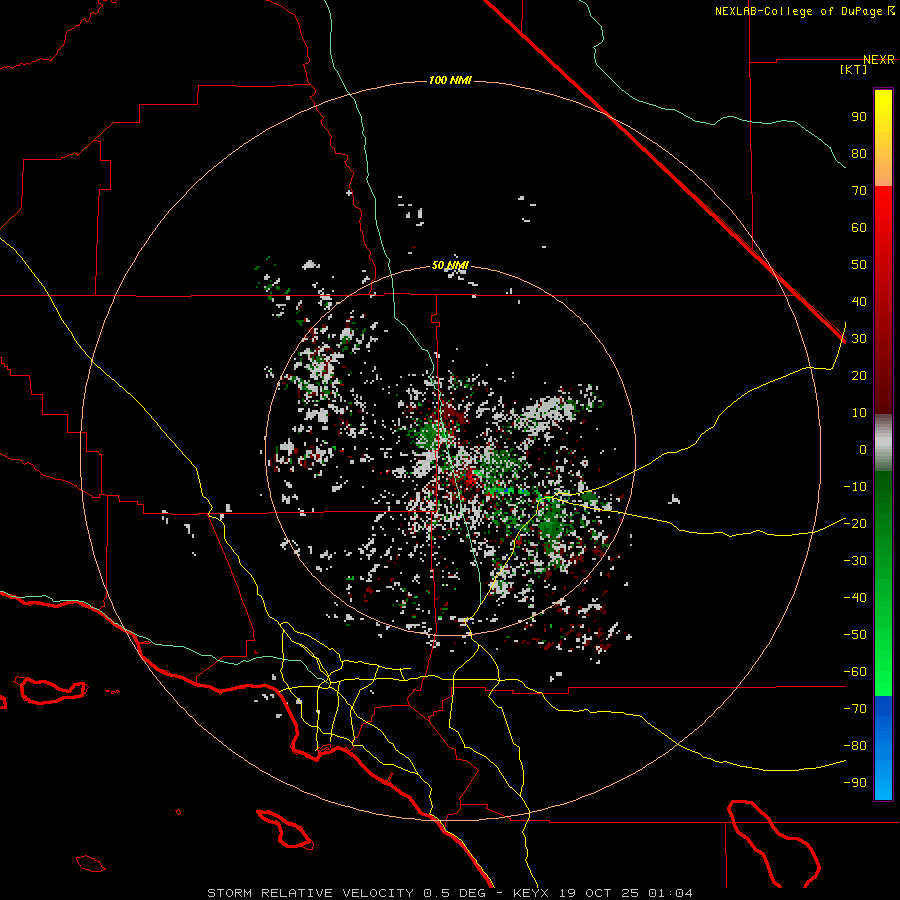Click the 30 value on velocity scale

tap(859, 339)
